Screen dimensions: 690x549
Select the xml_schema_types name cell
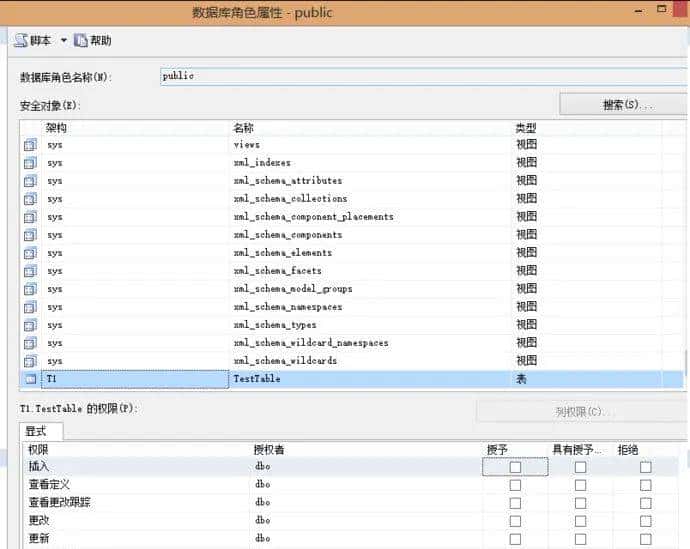coord(275,325)
